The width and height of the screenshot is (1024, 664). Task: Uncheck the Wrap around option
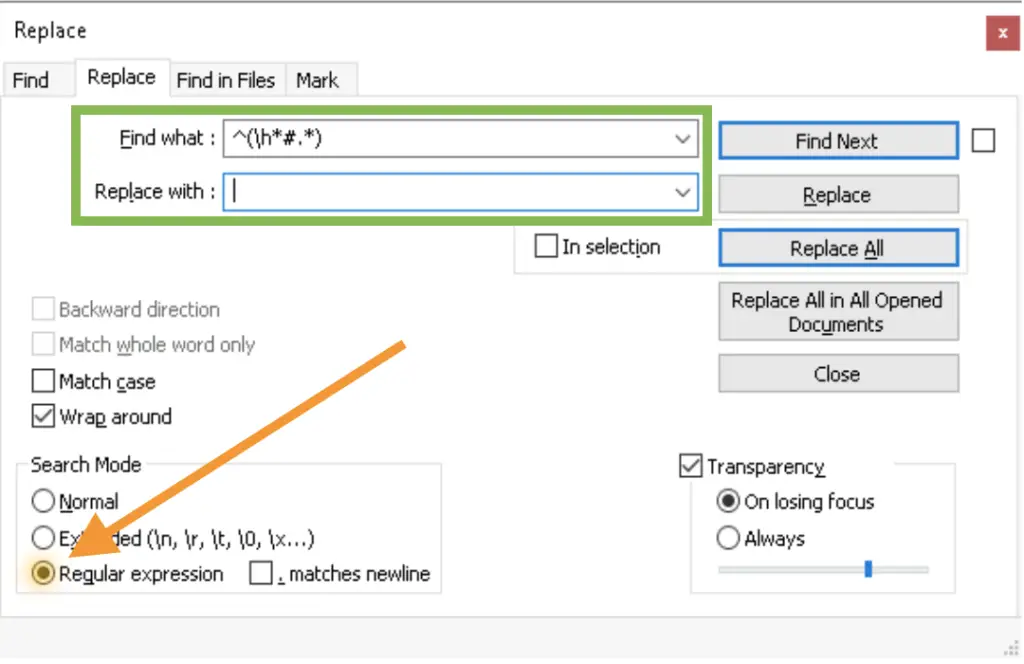[x=43, y=417]
